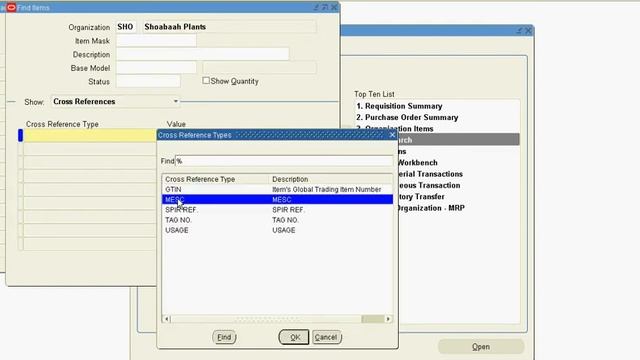Viewport: 640px width, 360px height.
Task: Click the Status input field
Action: pyautogui.click(x=148, y=81)
